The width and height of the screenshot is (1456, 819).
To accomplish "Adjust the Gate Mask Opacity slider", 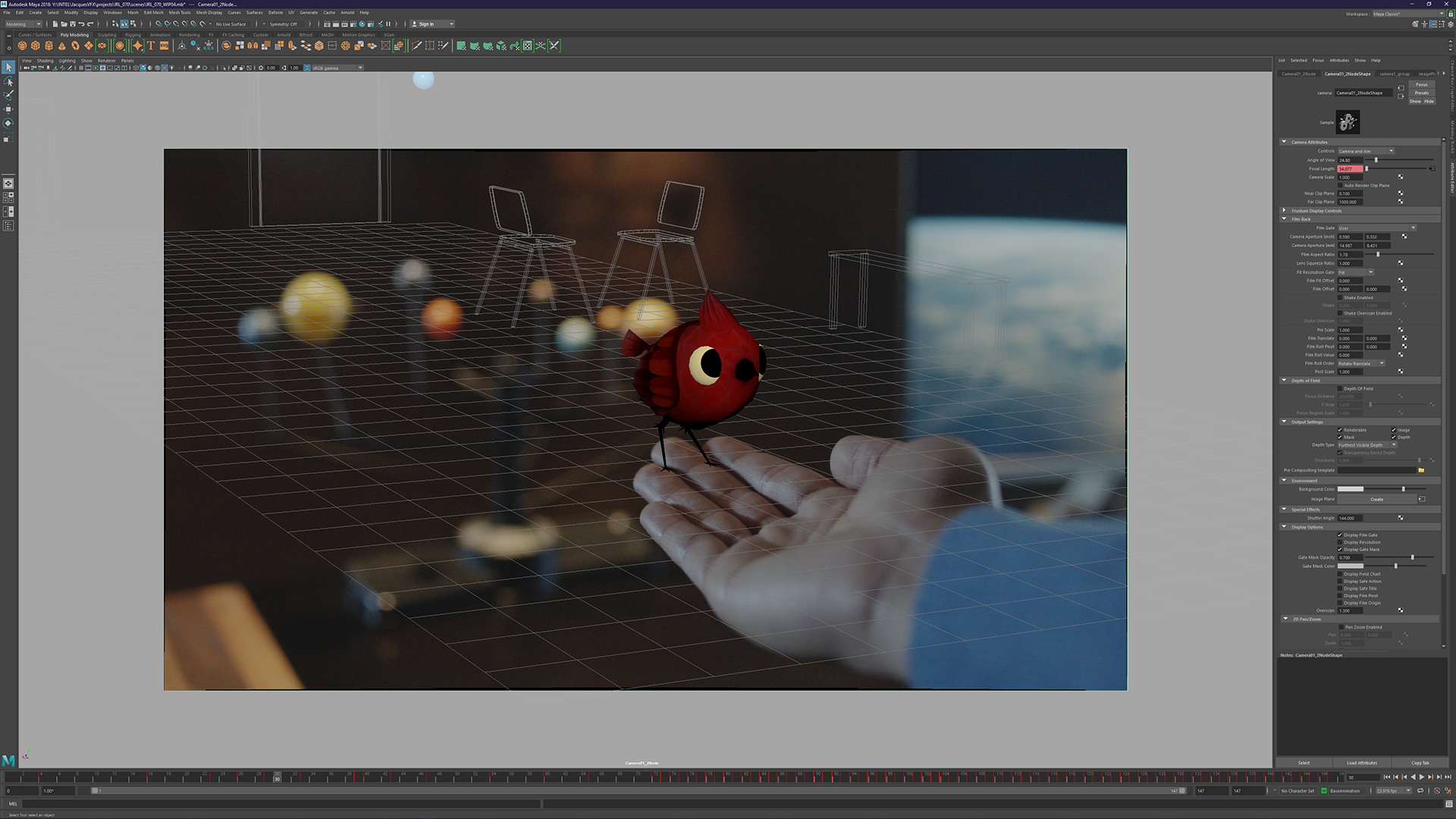I will pyautogui.click(x=1411, y=558).
